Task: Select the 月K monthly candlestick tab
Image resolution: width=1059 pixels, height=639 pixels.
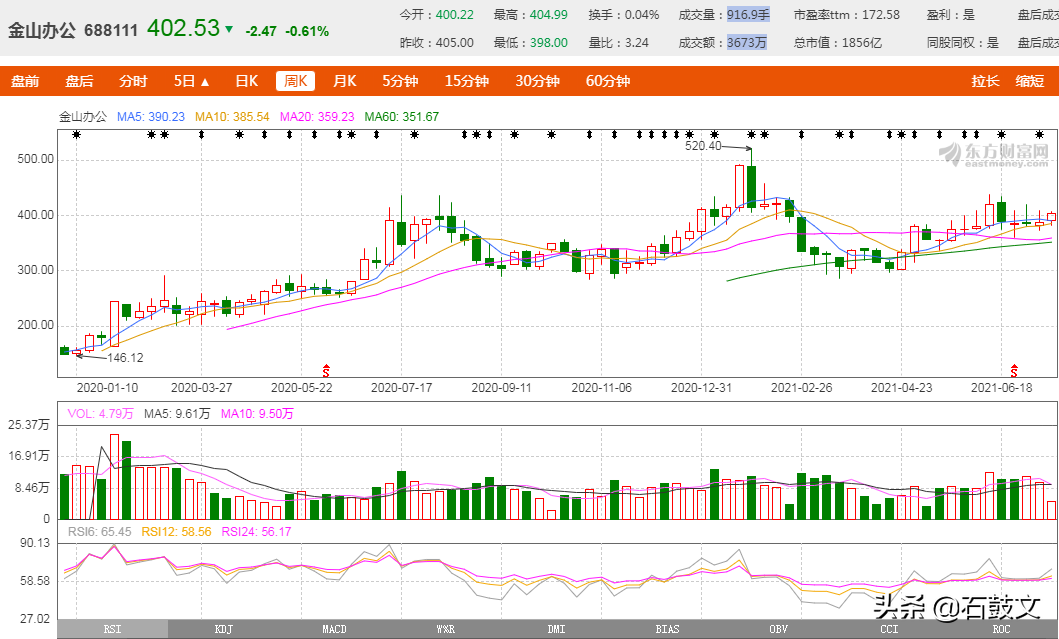Action: [x=344, y=81]
